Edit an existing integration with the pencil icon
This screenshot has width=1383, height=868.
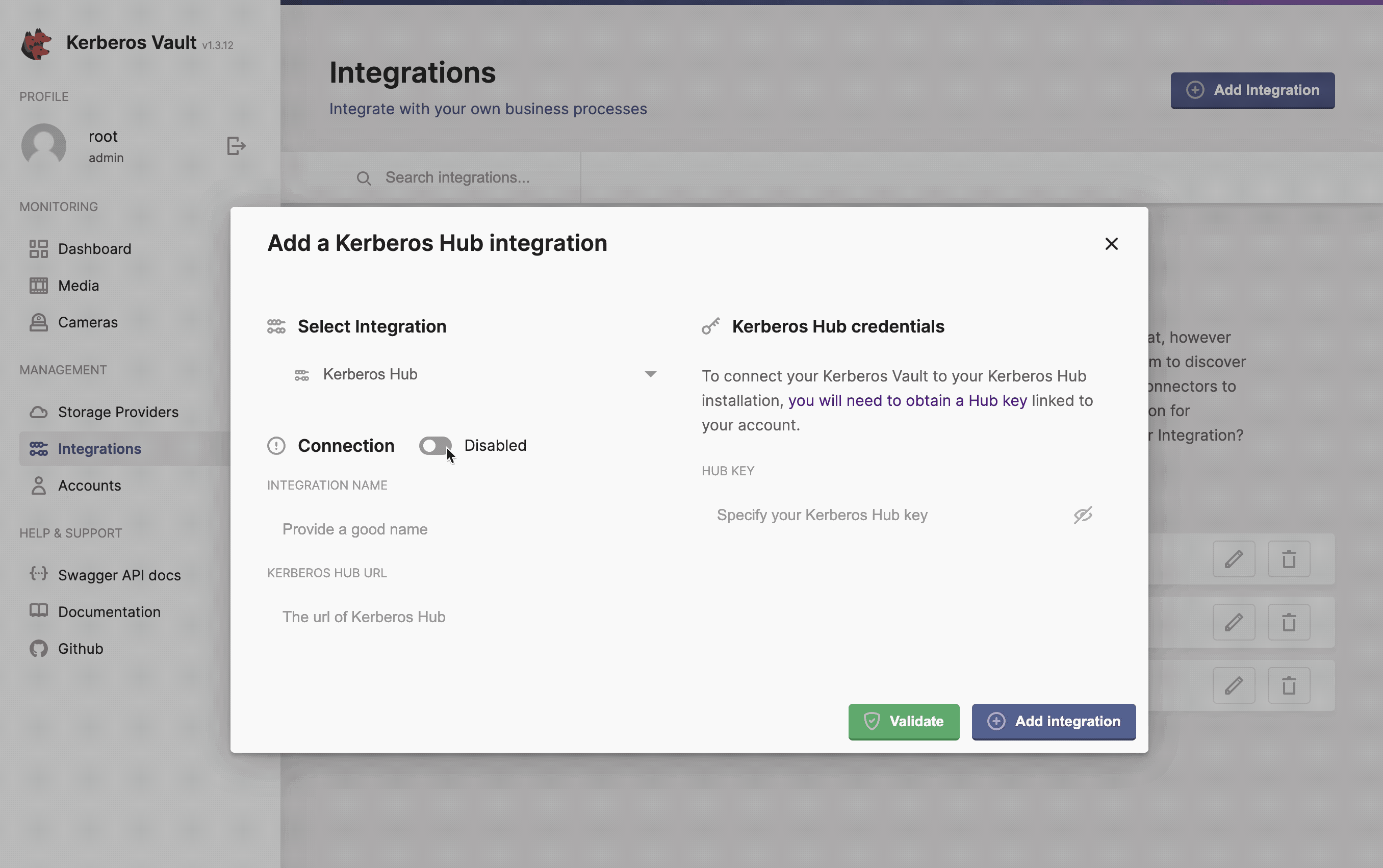(1234, 559)
